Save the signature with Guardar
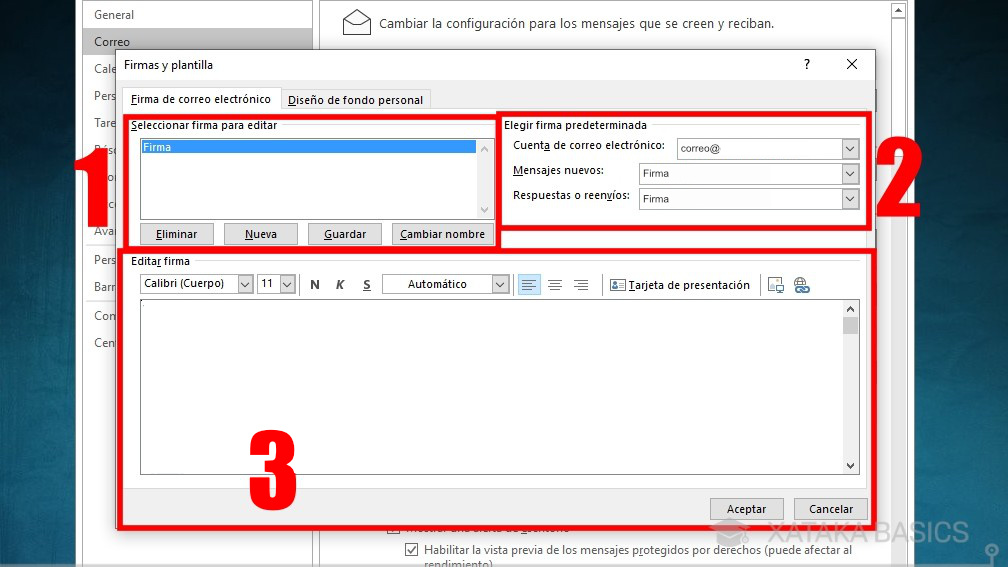1008x567 pixels. tap(345, 234)
